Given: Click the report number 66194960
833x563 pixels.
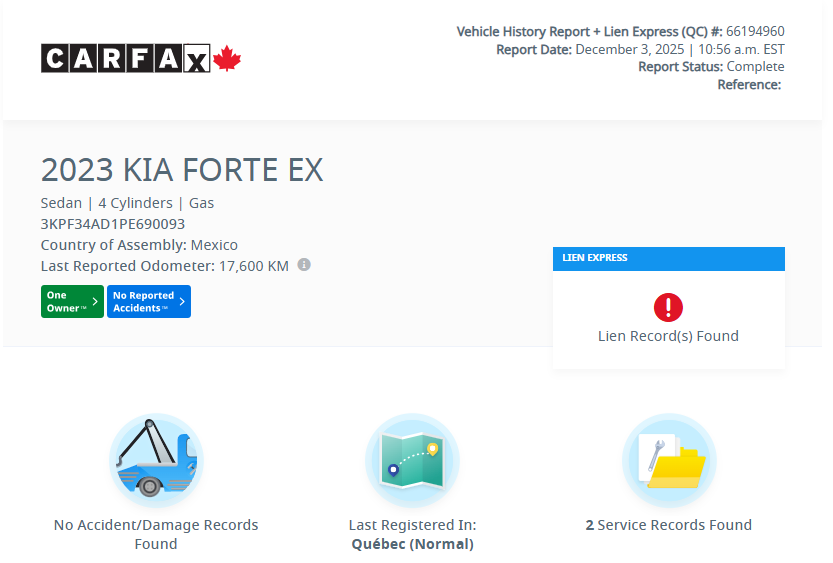Looking at the screenshot, I should point(755,32).
